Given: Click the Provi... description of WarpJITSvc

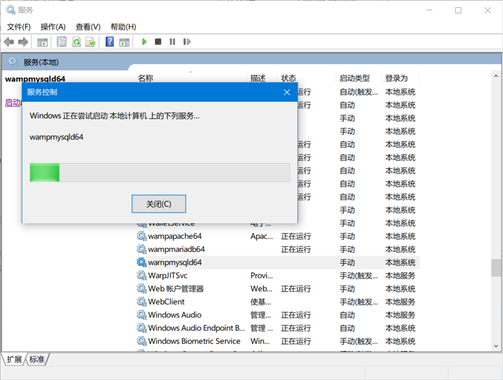Looking at the screenshot, I should pyautogui.click(x=262, y=275).
